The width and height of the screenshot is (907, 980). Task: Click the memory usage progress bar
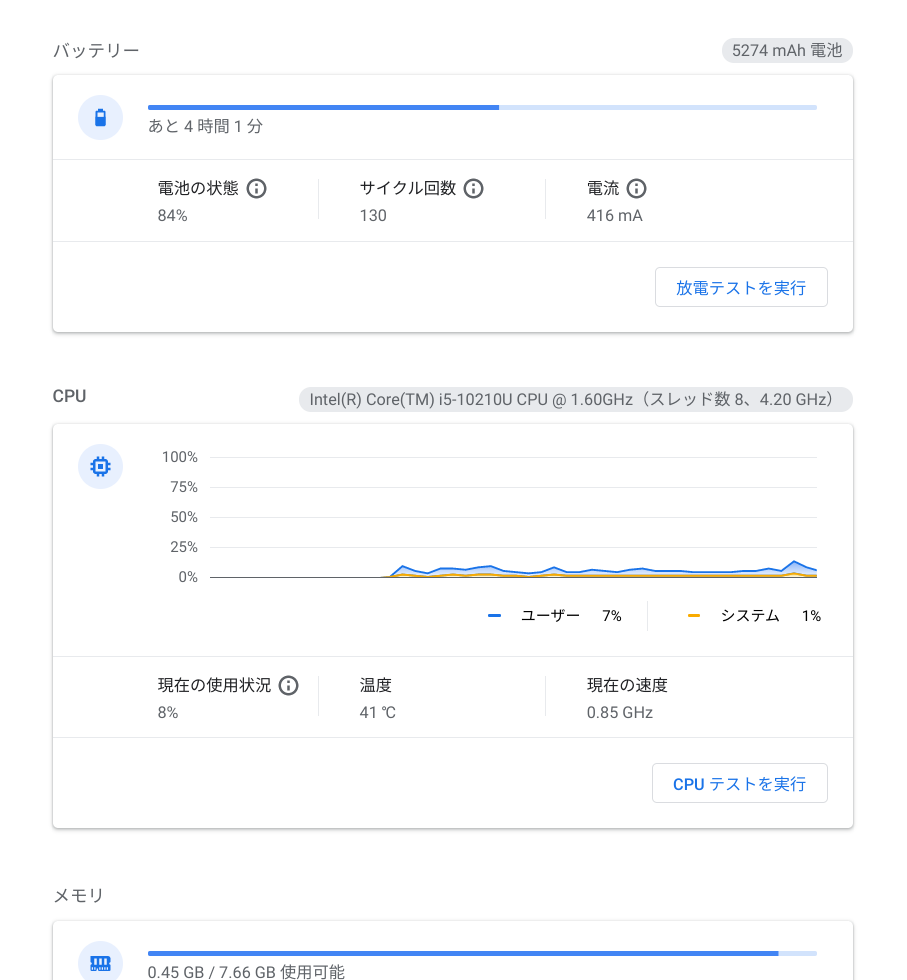(482, 953)
